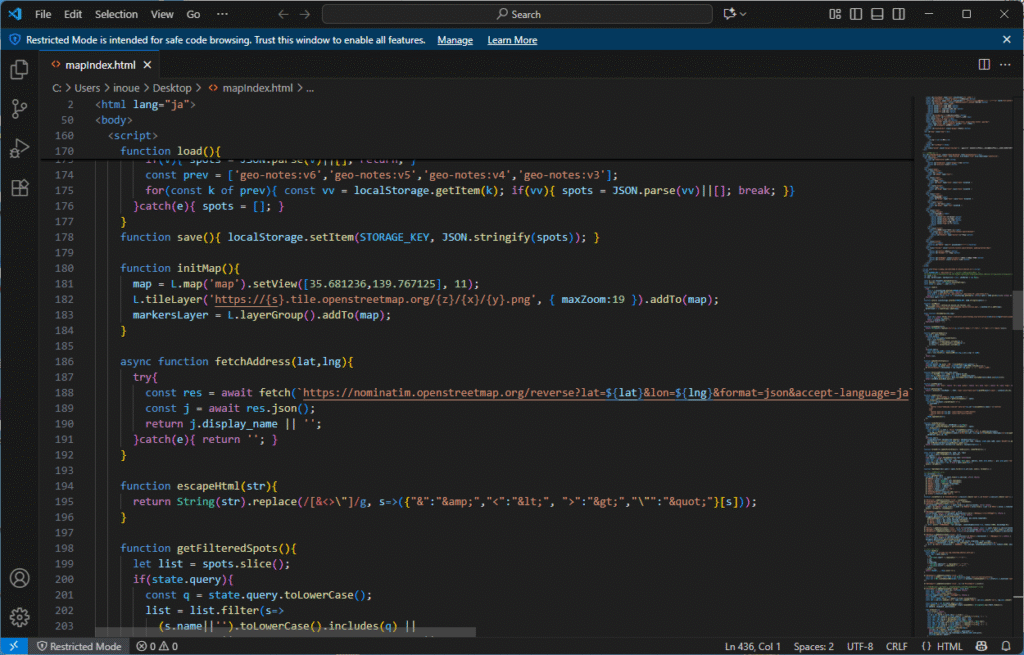The image size is (1024, 655).
Task: Click the vertical scrollbar thumb in editor
Action: click(x=1018, y=308)
